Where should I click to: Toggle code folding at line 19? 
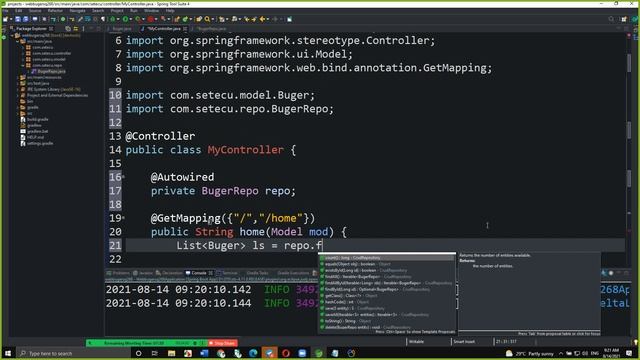point(123,218)
